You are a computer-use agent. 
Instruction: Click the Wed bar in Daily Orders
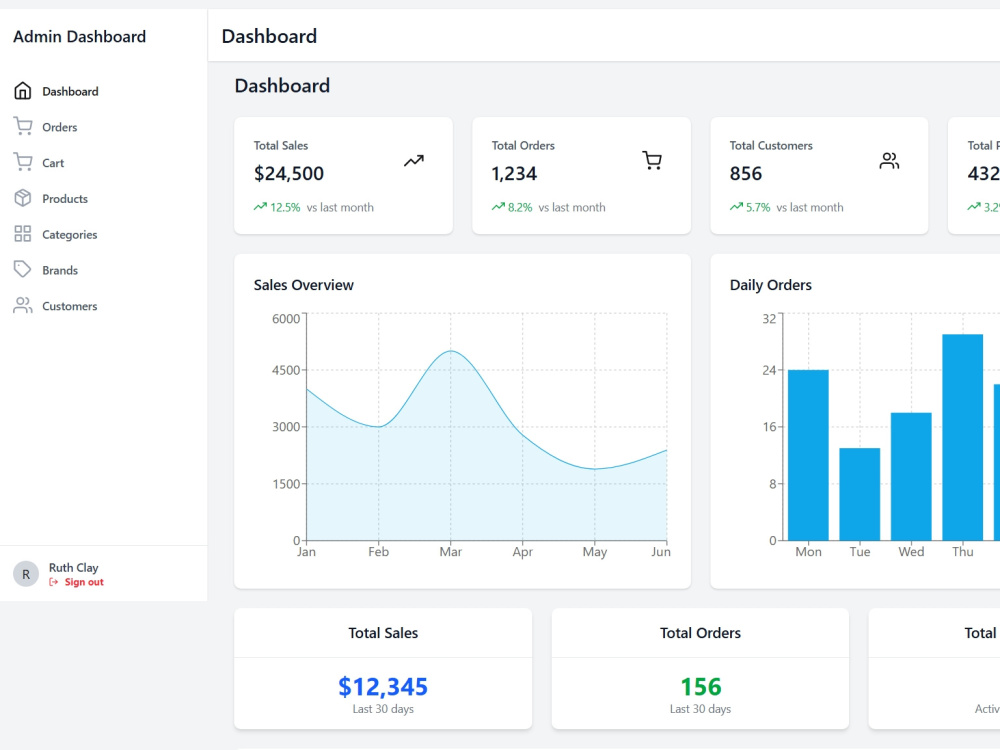click(911, 476)
